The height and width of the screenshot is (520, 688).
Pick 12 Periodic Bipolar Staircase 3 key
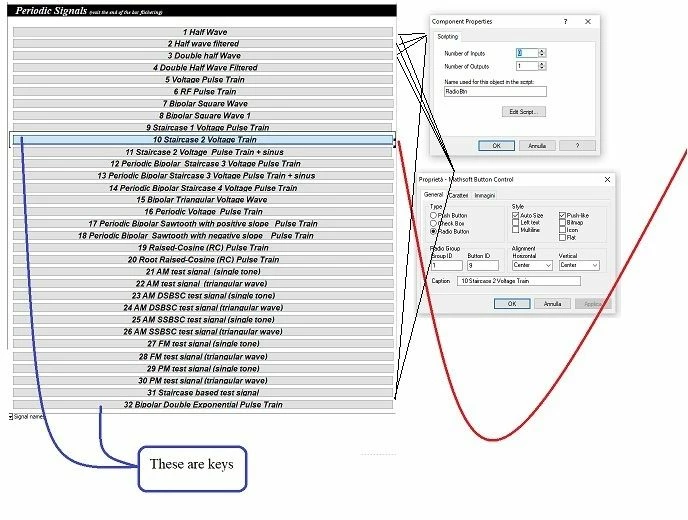(x=203, y=164)
